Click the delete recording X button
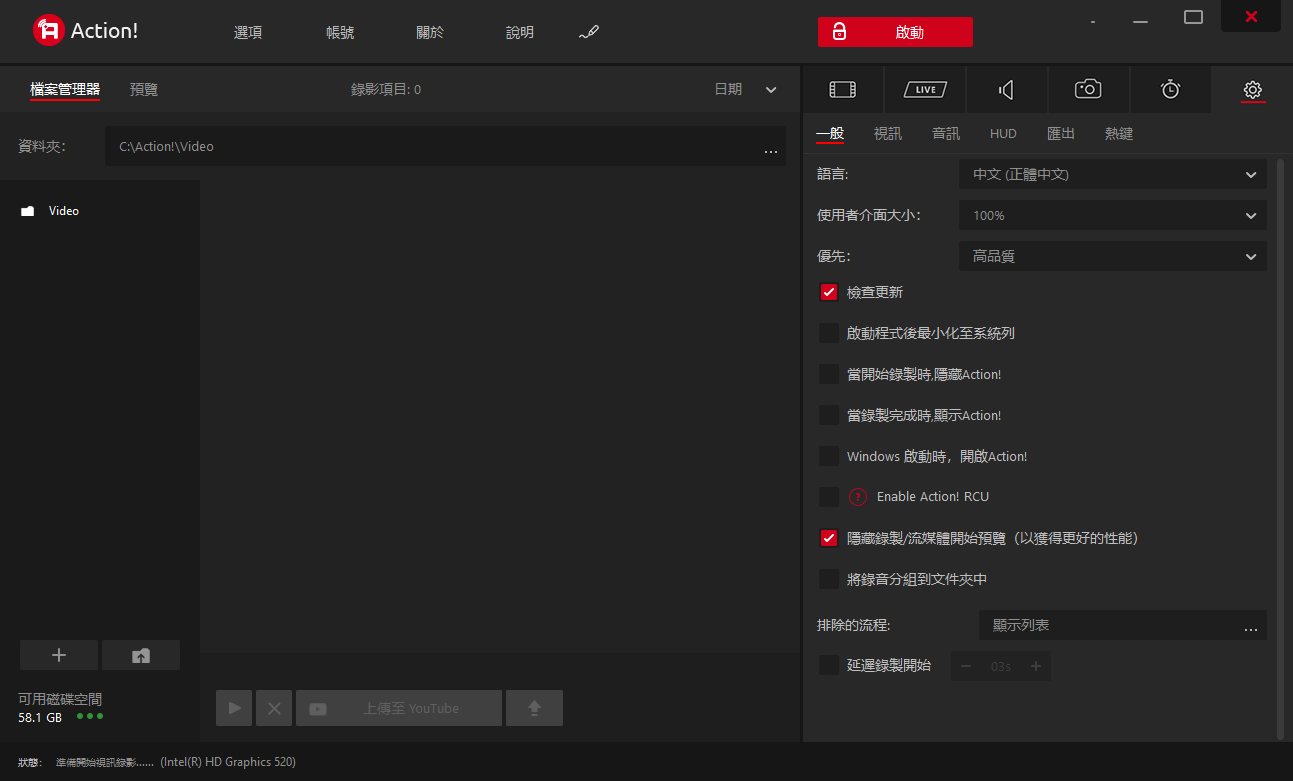The width and height of the screenshot is (1293, 781). [274, 708]
